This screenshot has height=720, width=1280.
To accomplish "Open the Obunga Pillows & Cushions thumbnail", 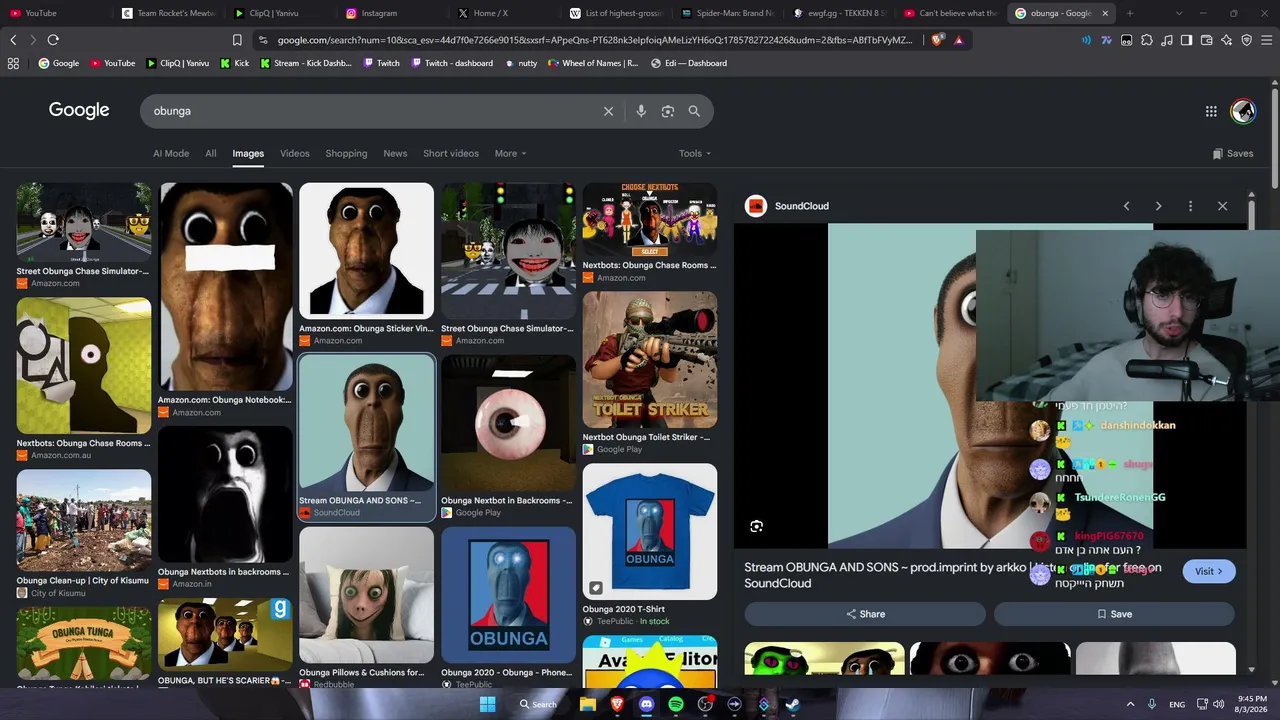I will point(366,596).
